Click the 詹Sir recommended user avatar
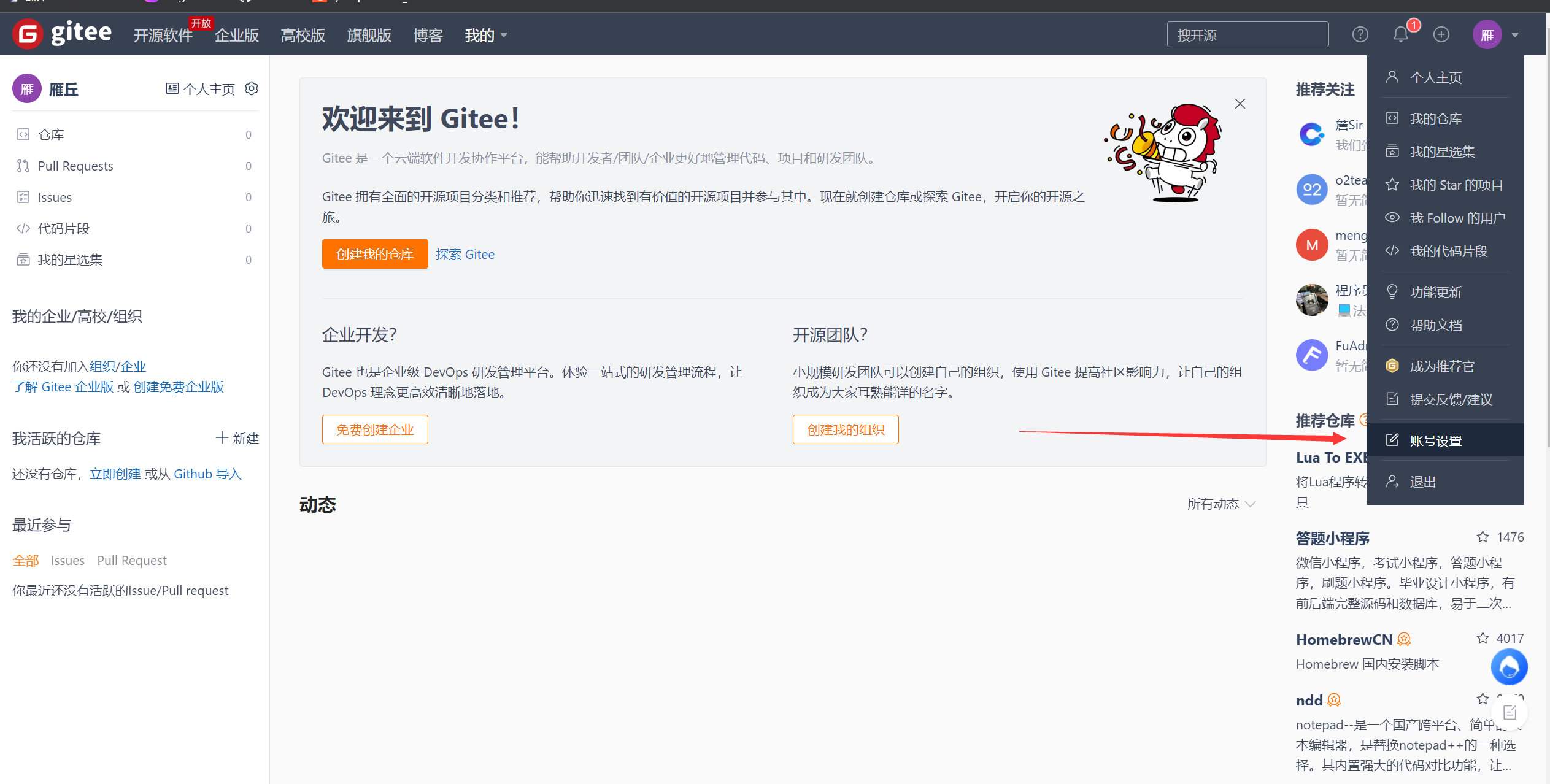The height and width of the screenshot is (784, 1550). coord(1311,134)
